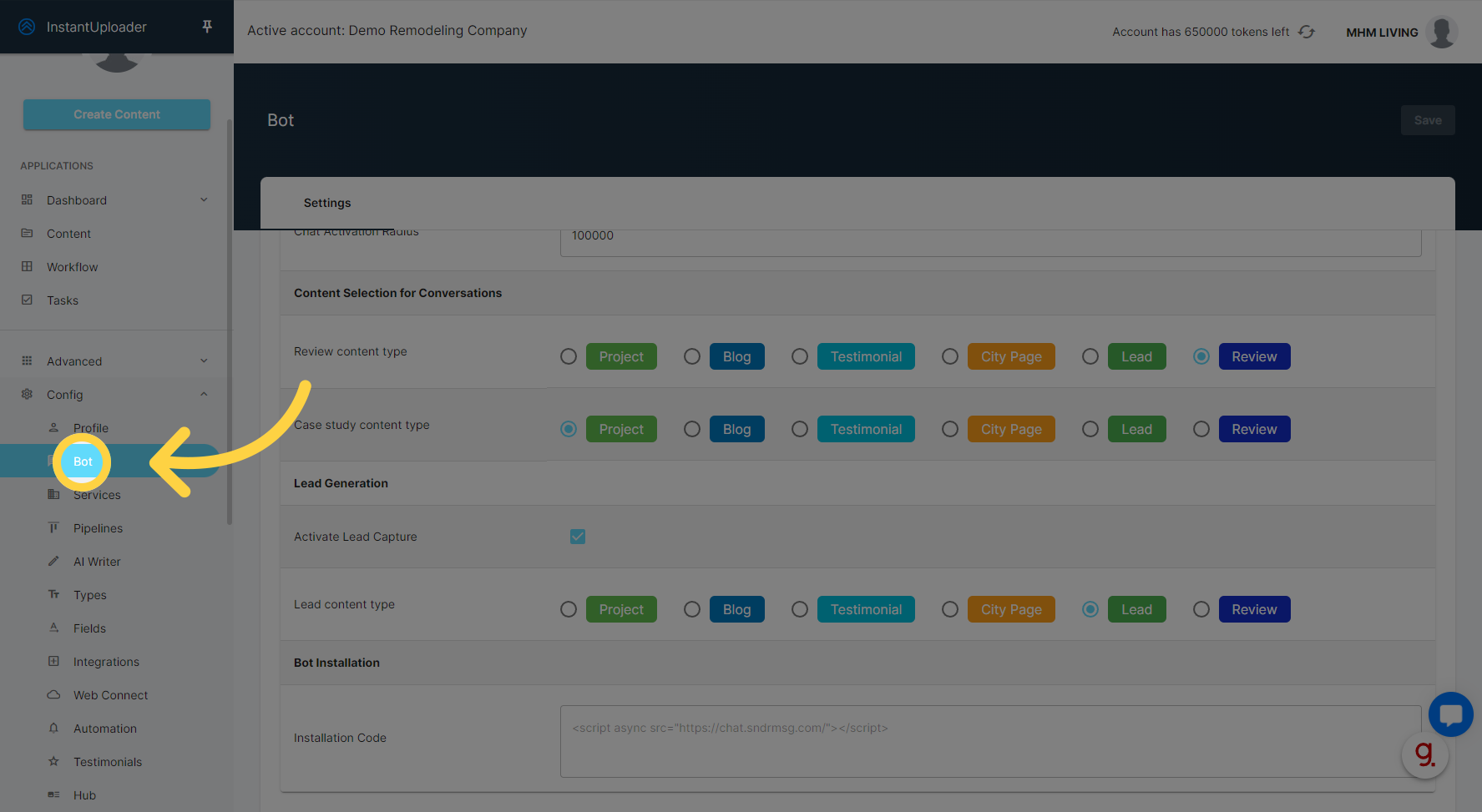Image resolution: width=1482 pixels, height=812 pixels.
Task: Click the Save button
Action: point(1428,120)
